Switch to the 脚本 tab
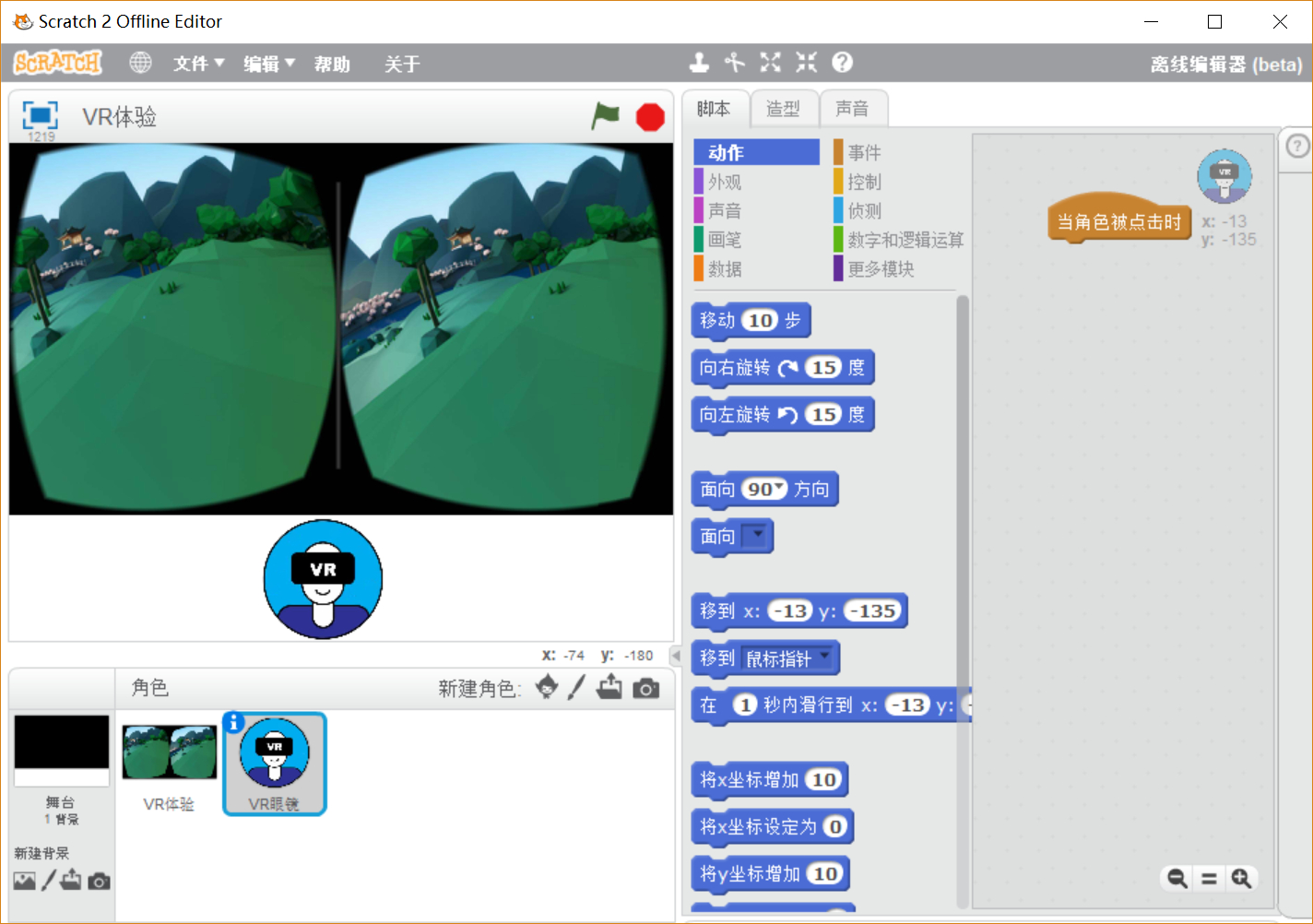The height and width of the screenshot is (924, 1313). (714, 109)
